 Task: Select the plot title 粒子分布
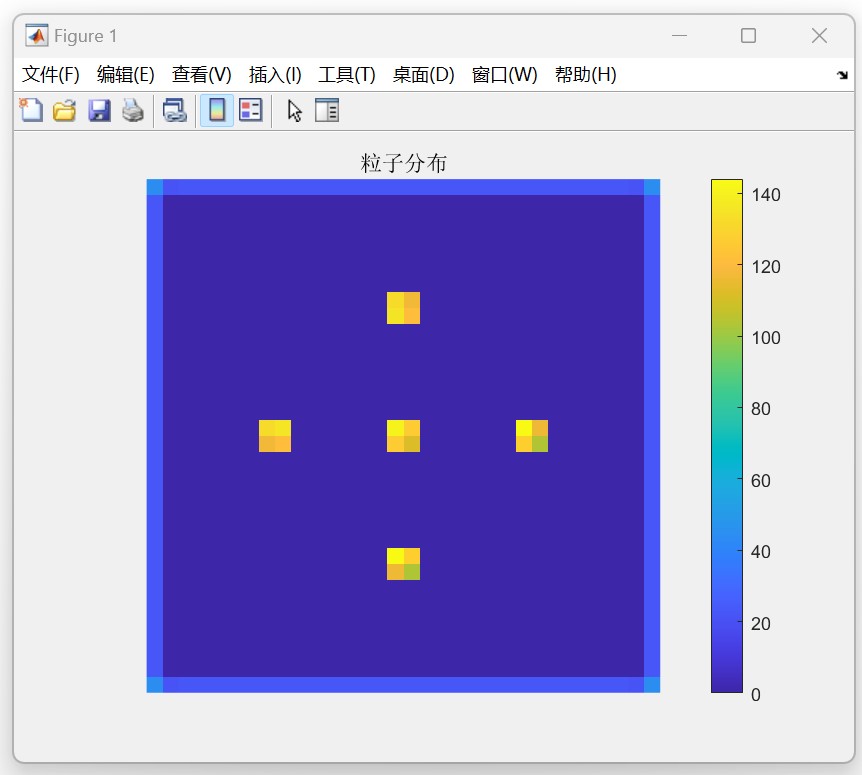click(x=404, y=163)
